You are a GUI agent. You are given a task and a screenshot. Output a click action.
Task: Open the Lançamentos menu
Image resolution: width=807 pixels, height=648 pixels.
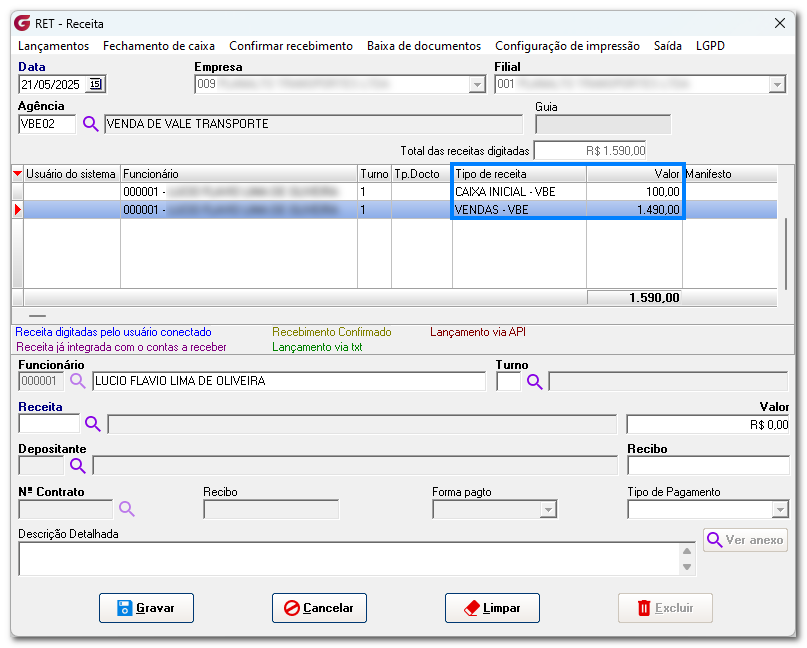(x=54, y=46)
